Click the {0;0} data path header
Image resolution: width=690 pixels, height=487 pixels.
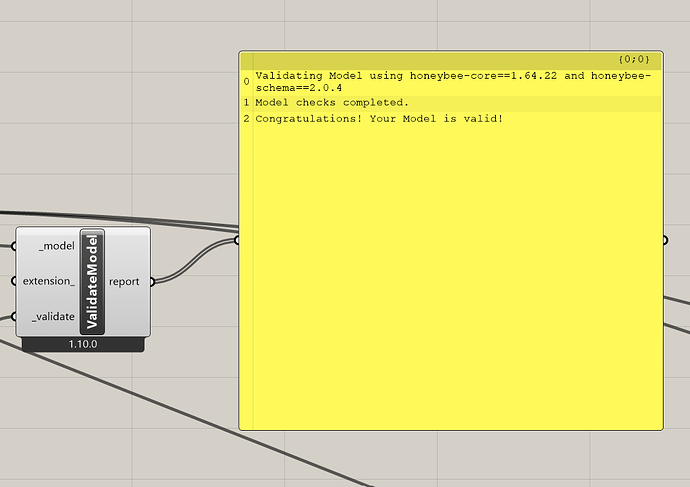point(634,59)
